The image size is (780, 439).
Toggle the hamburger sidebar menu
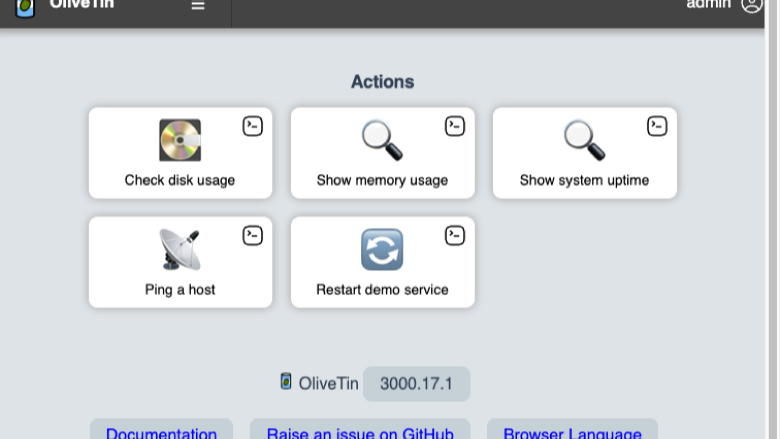pos(198,5)
